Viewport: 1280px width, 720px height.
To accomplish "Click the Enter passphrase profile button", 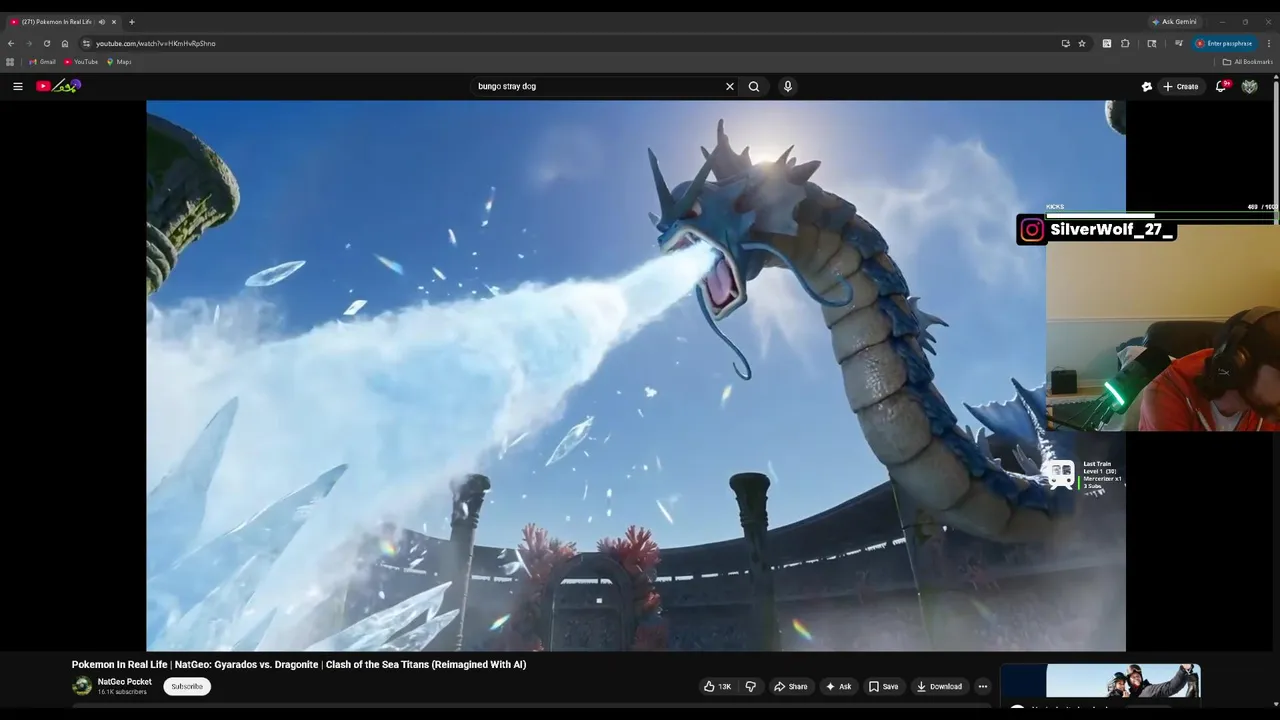I will point(1225,43).
